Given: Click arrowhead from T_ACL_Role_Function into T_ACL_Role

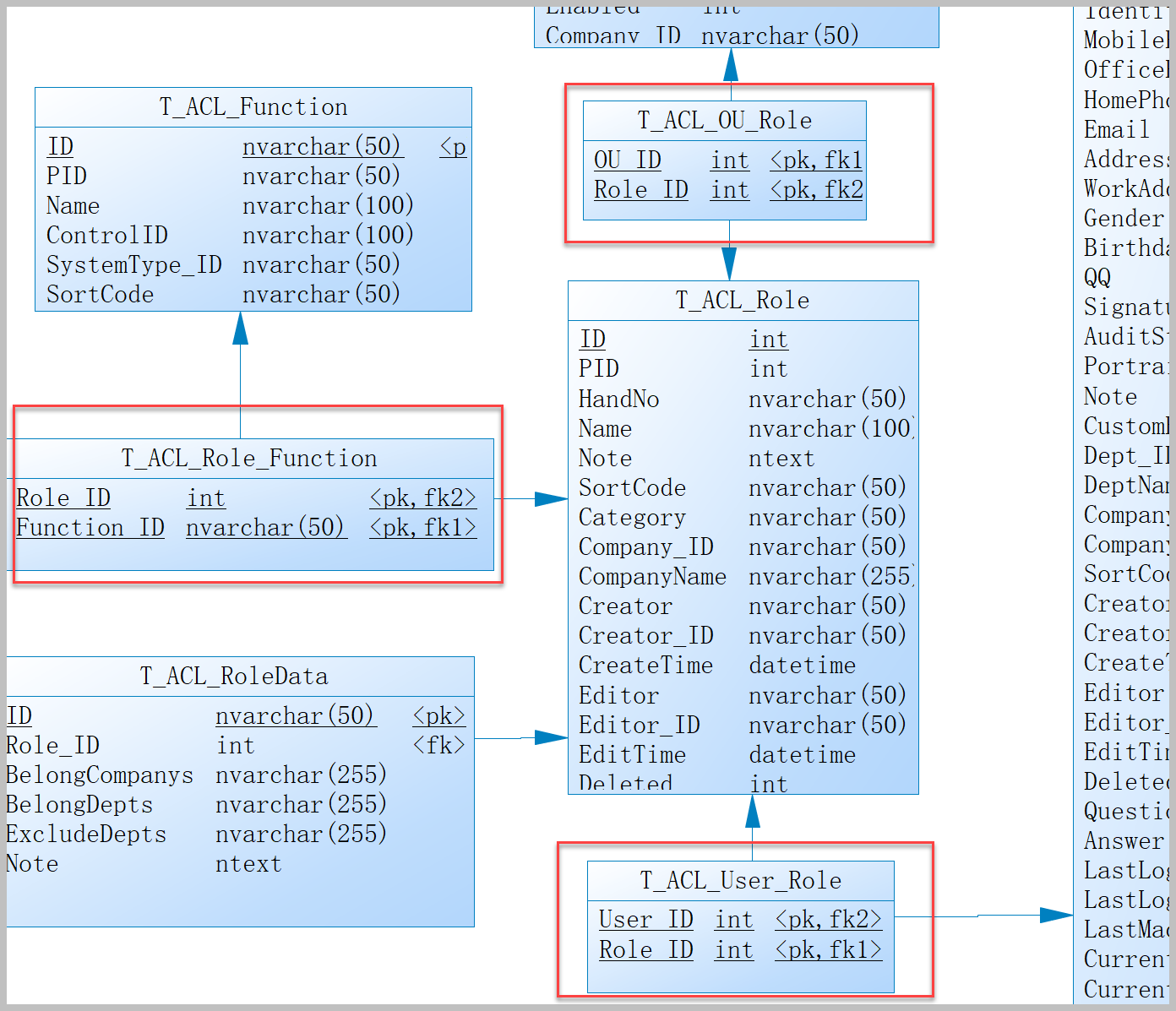Looking at the screenshot, I should 551,499.
